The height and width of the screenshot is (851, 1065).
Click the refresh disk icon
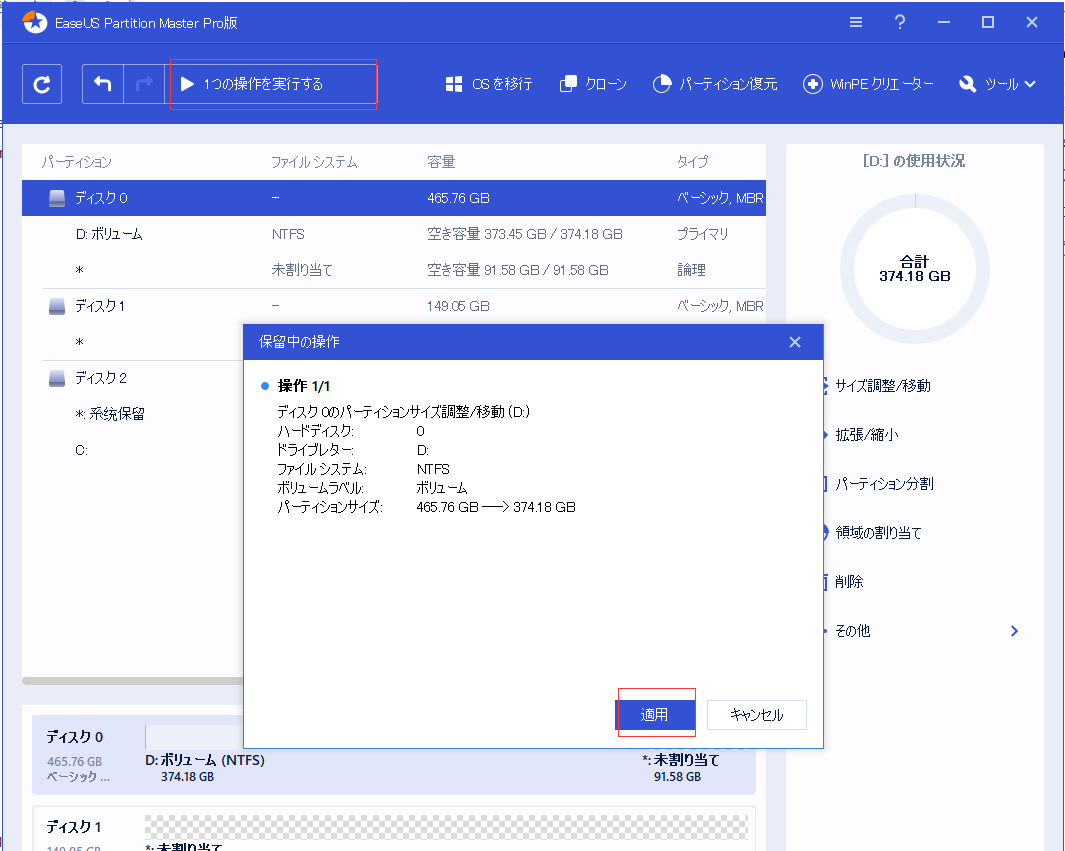(42, 85)
